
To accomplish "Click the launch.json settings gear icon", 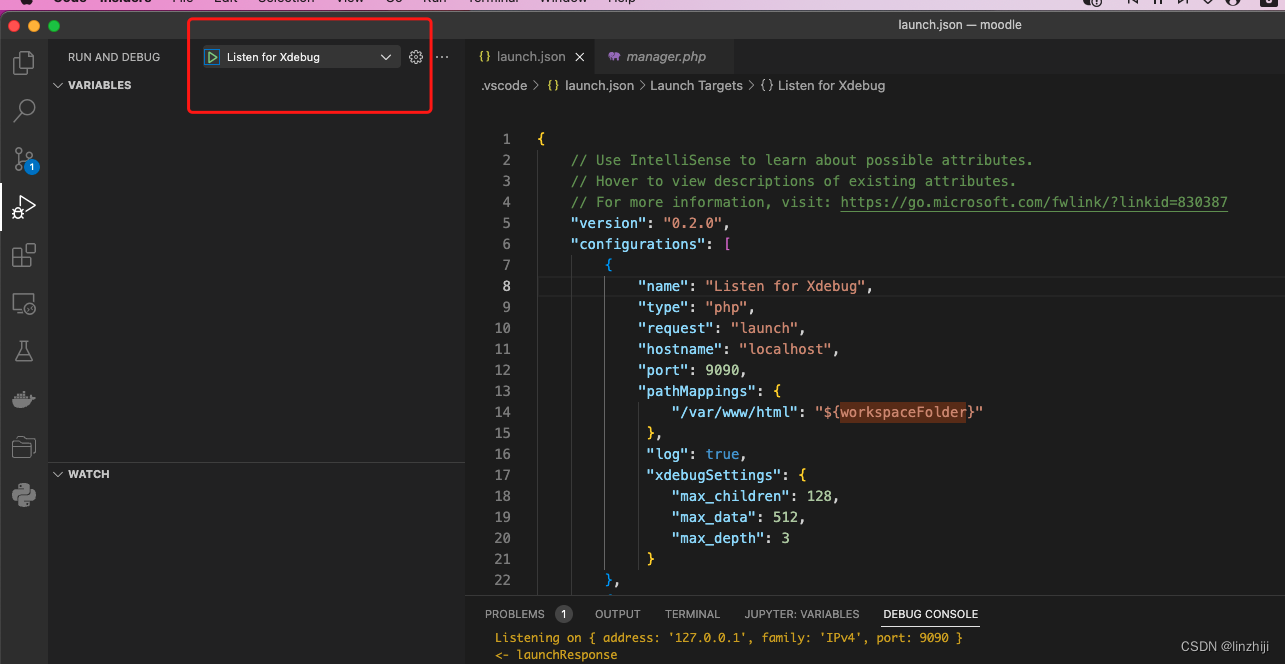I will 416,57.
